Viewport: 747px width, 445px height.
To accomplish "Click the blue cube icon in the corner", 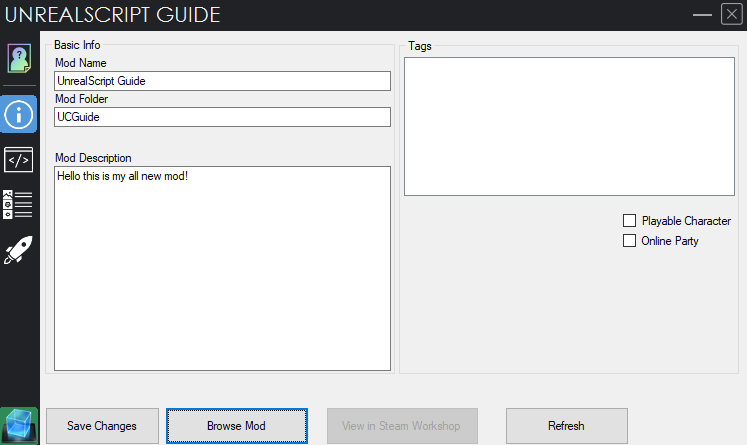I will tap(19, 426).
